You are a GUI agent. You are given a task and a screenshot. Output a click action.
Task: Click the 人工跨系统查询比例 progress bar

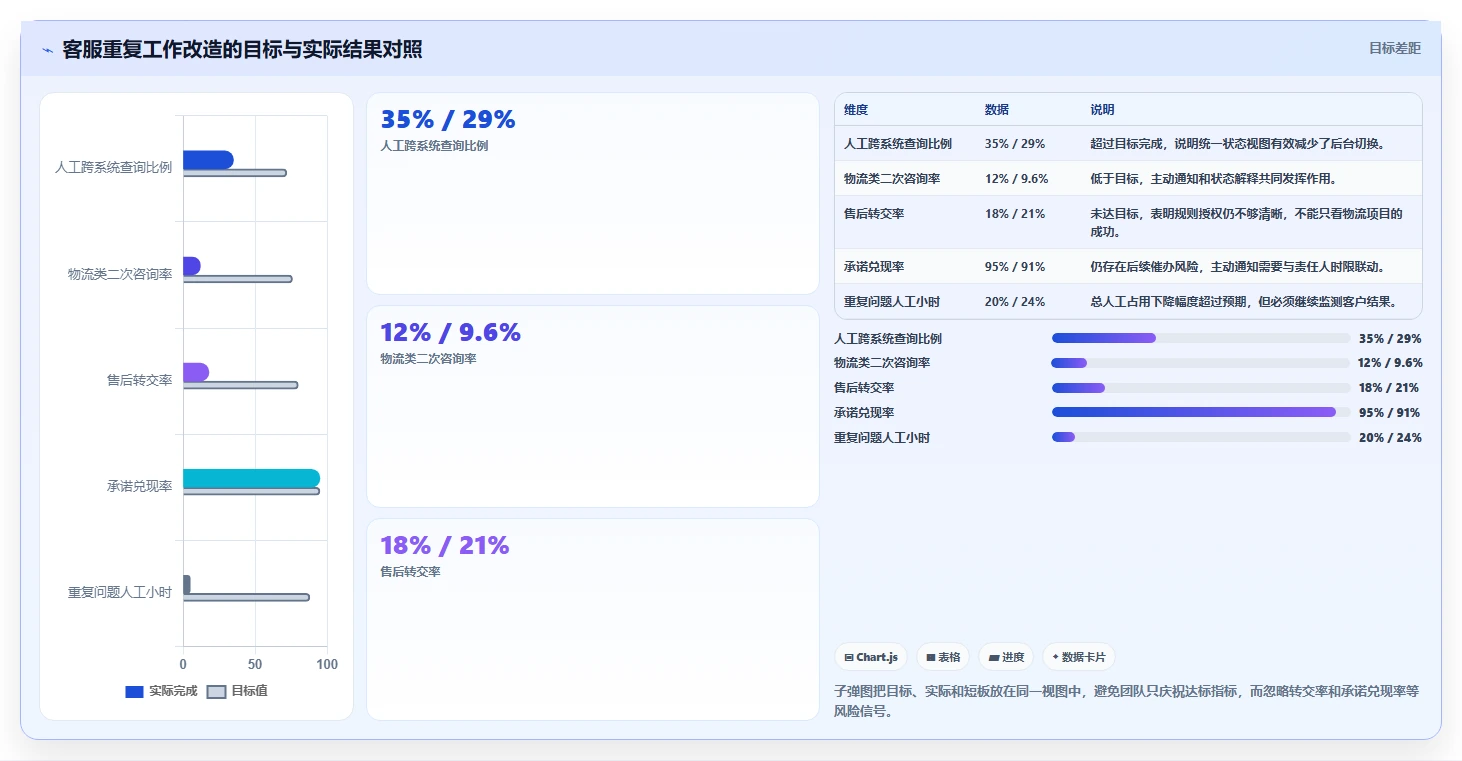point(1201,338)
